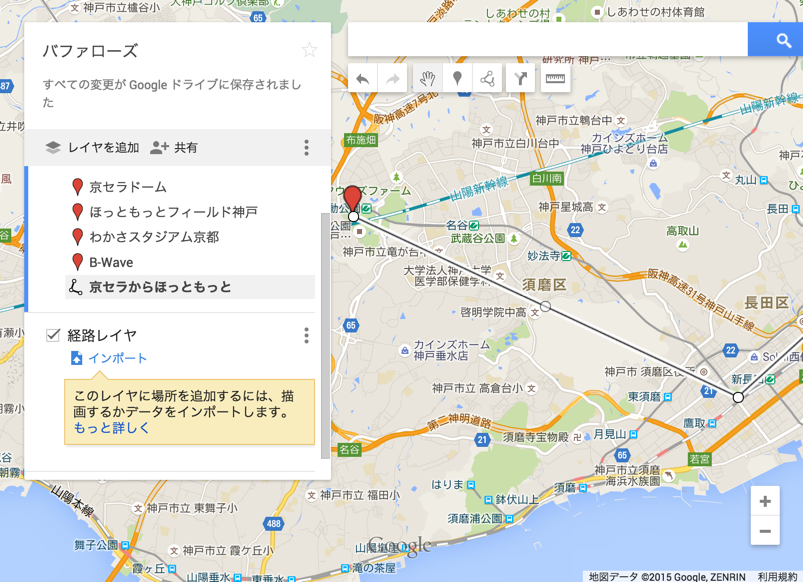Viewport: 803px width, 582px height.
Task: Click the 滝の茶屋 station label
Action: (x=374, y=568)
